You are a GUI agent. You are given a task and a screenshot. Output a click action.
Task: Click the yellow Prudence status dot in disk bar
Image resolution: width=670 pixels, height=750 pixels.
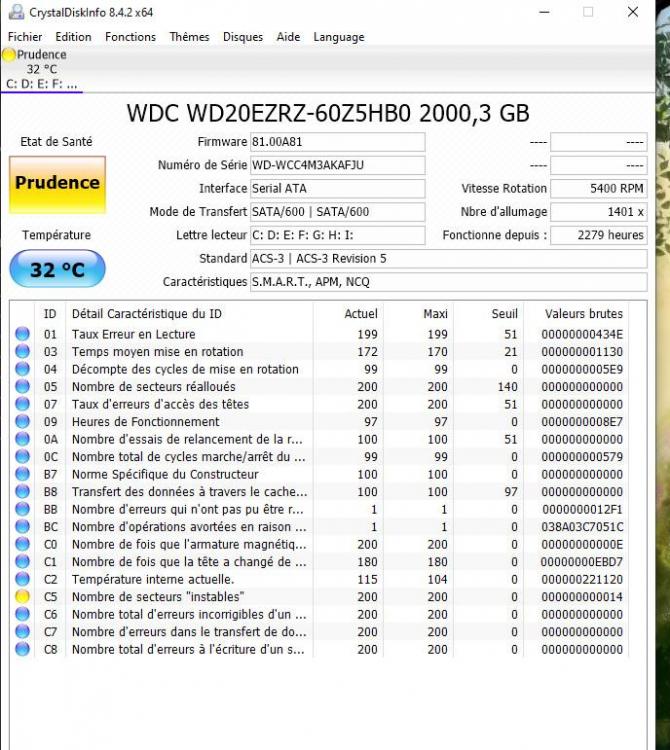[9, 55]
